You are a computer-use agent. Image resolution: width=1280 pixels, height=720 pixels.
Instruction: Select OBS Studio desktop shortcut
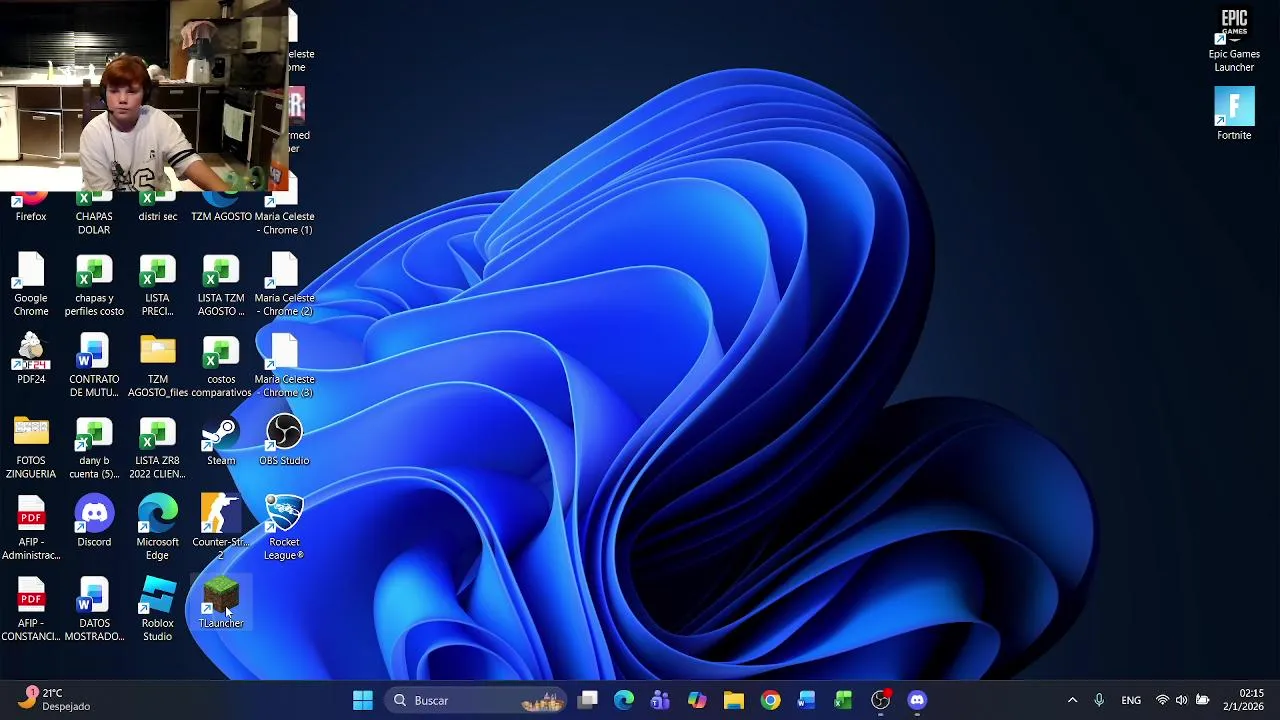284,441
